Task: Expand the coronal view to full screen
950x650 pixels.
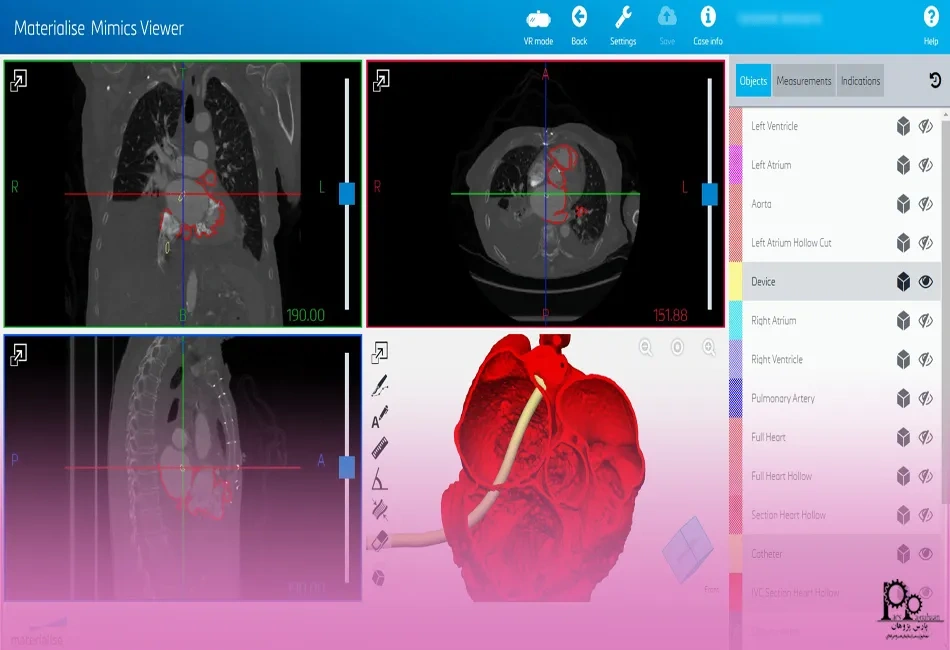Action: [18, 80]
